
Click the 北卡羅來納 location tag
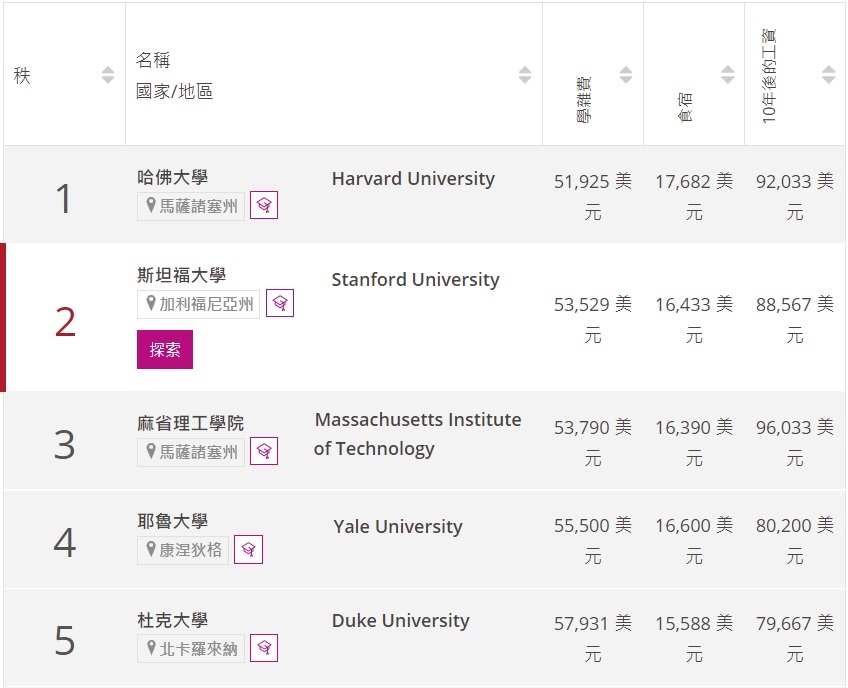click(191, 649)
